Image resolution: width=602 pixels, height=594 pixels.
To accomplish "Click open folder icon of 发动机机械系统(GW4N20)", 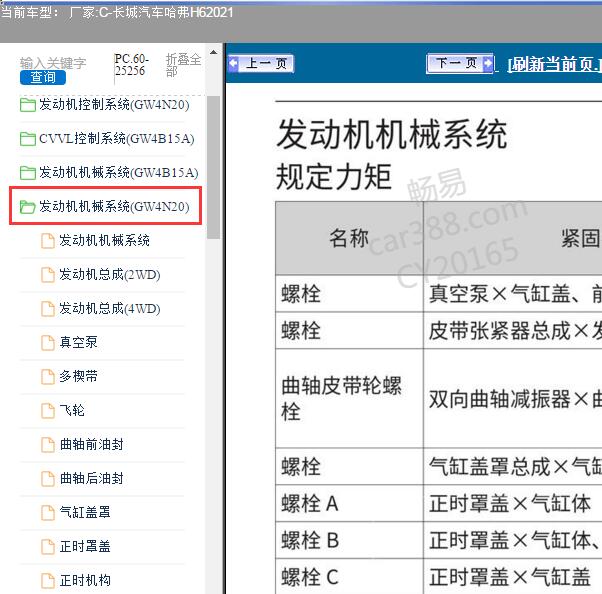I will (x=28, y=207).
